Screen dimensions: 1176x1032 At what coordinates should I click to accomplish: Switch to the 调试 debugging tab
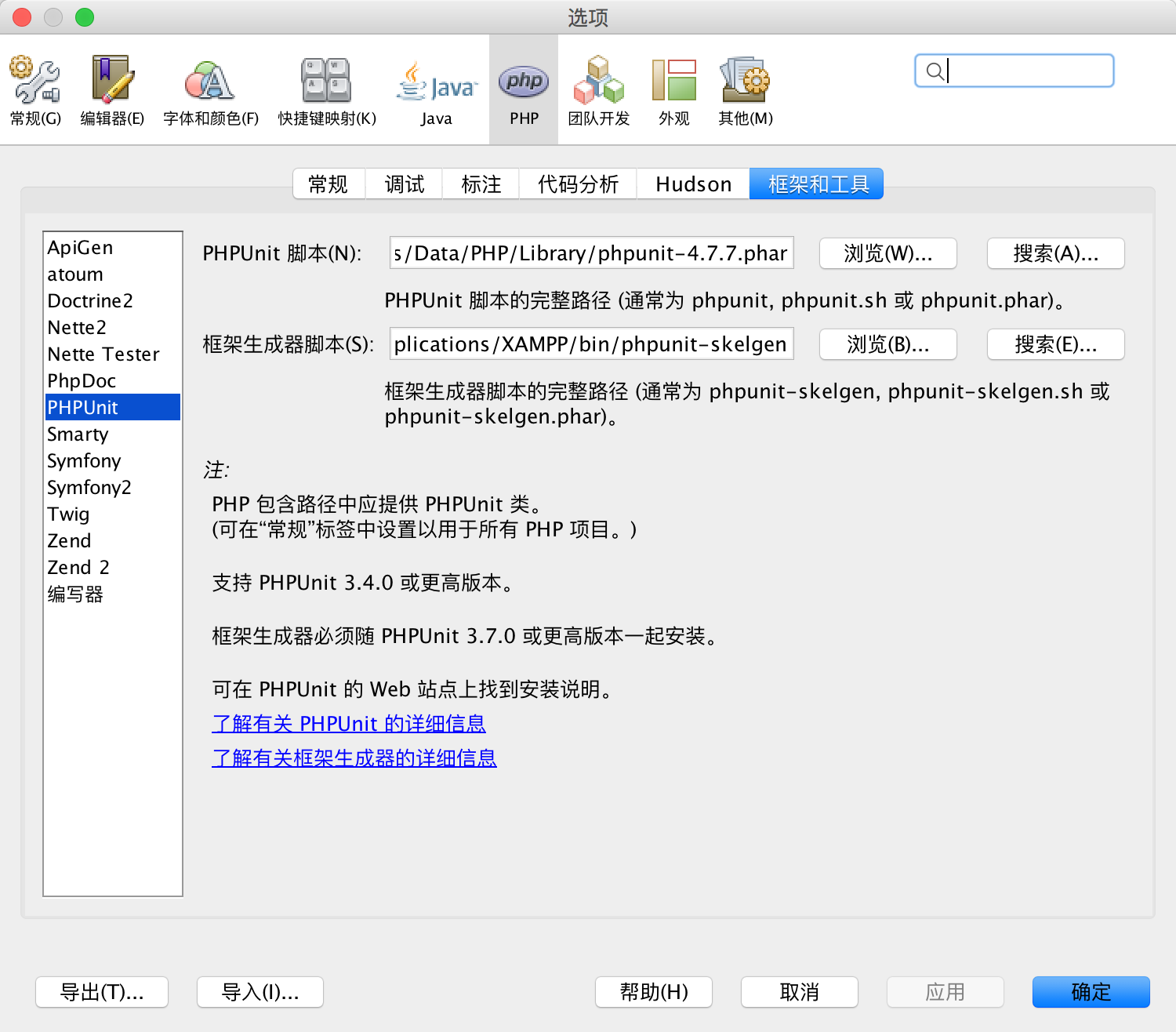tap(404, 184)
